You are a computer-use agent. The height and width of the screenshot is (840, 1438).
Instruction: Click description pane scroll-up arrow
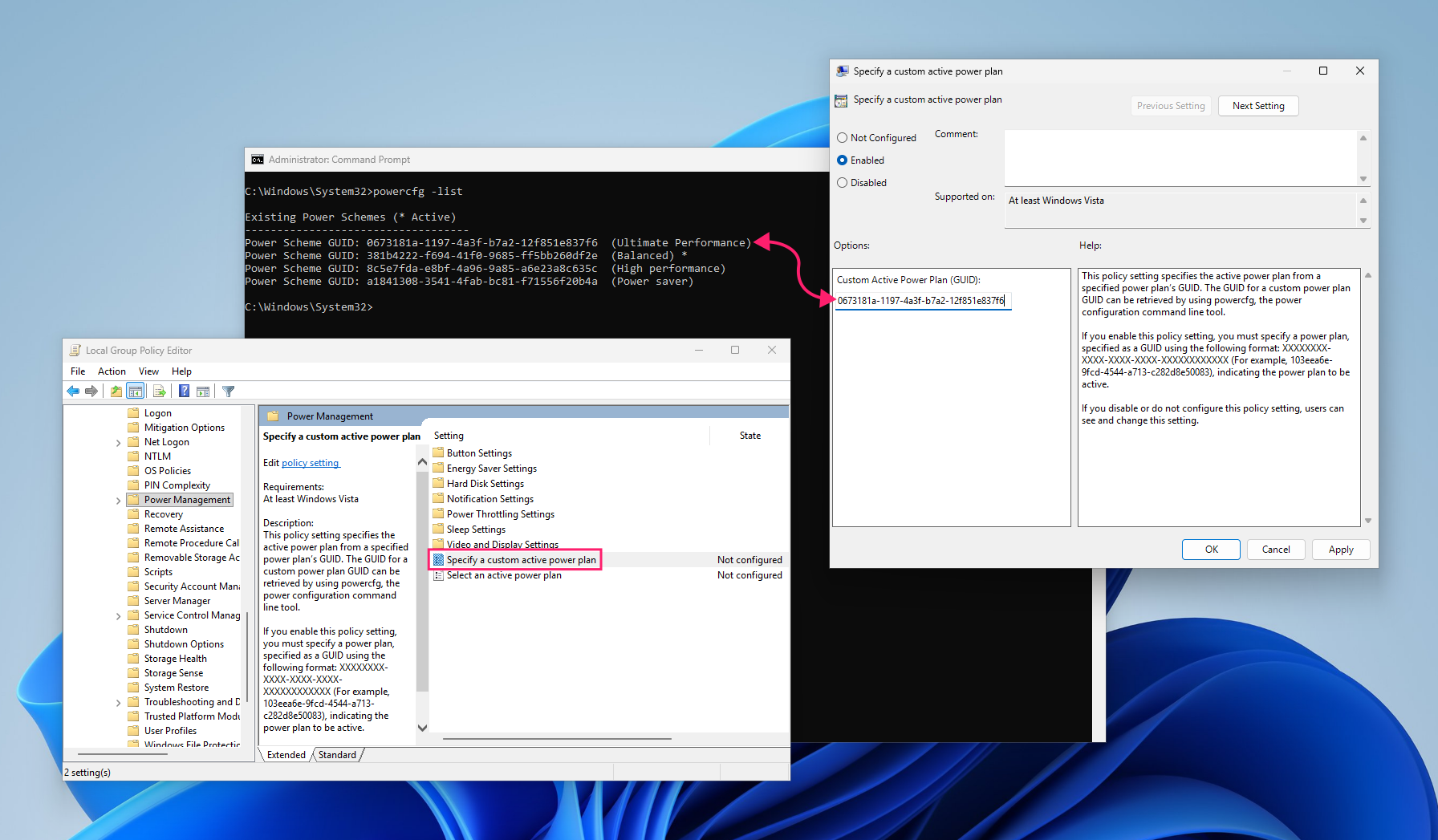click(x=422, y=462)
